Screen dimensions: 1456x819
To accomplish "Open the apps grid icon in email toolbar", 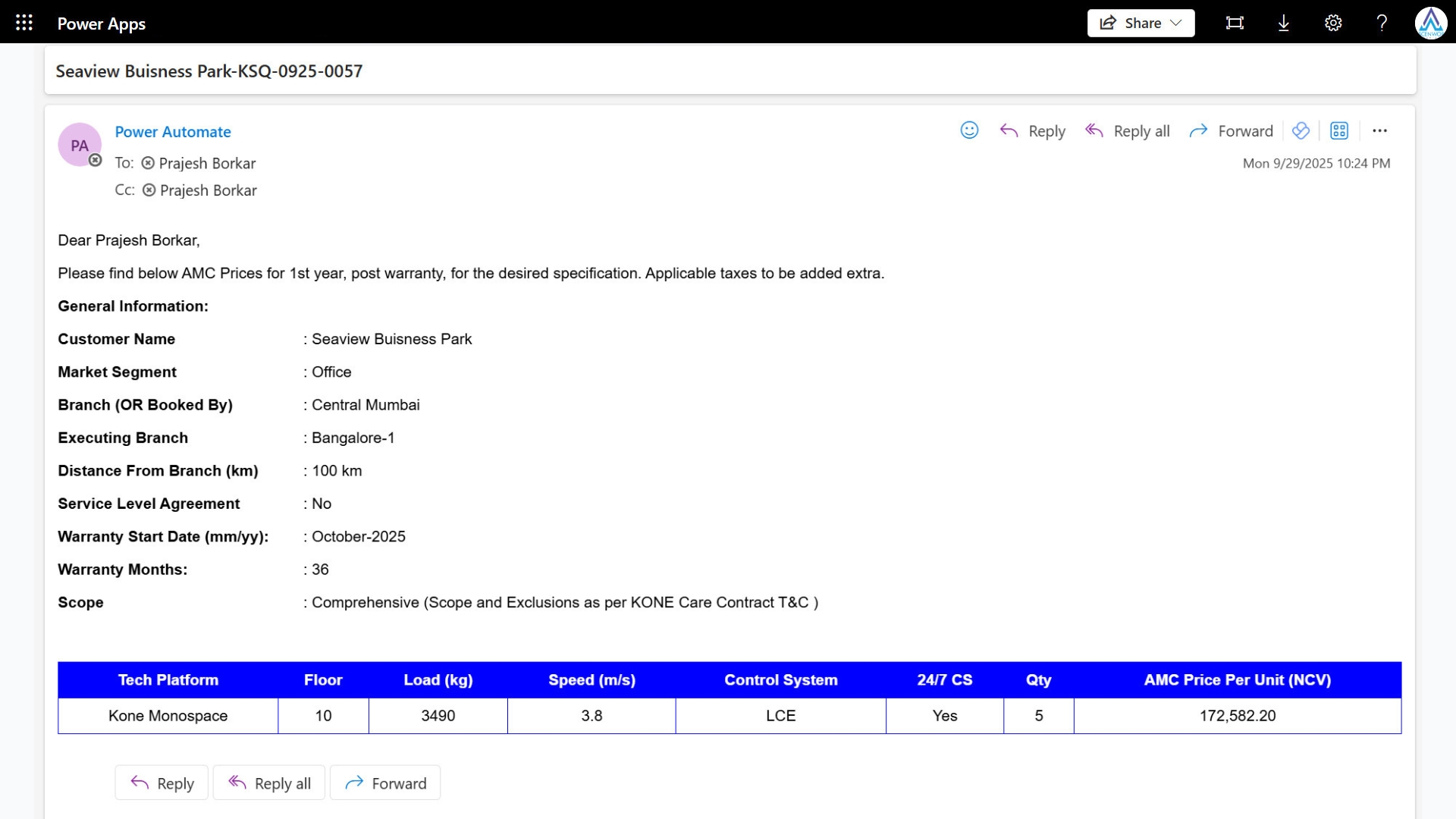I will pos(1339,130).
